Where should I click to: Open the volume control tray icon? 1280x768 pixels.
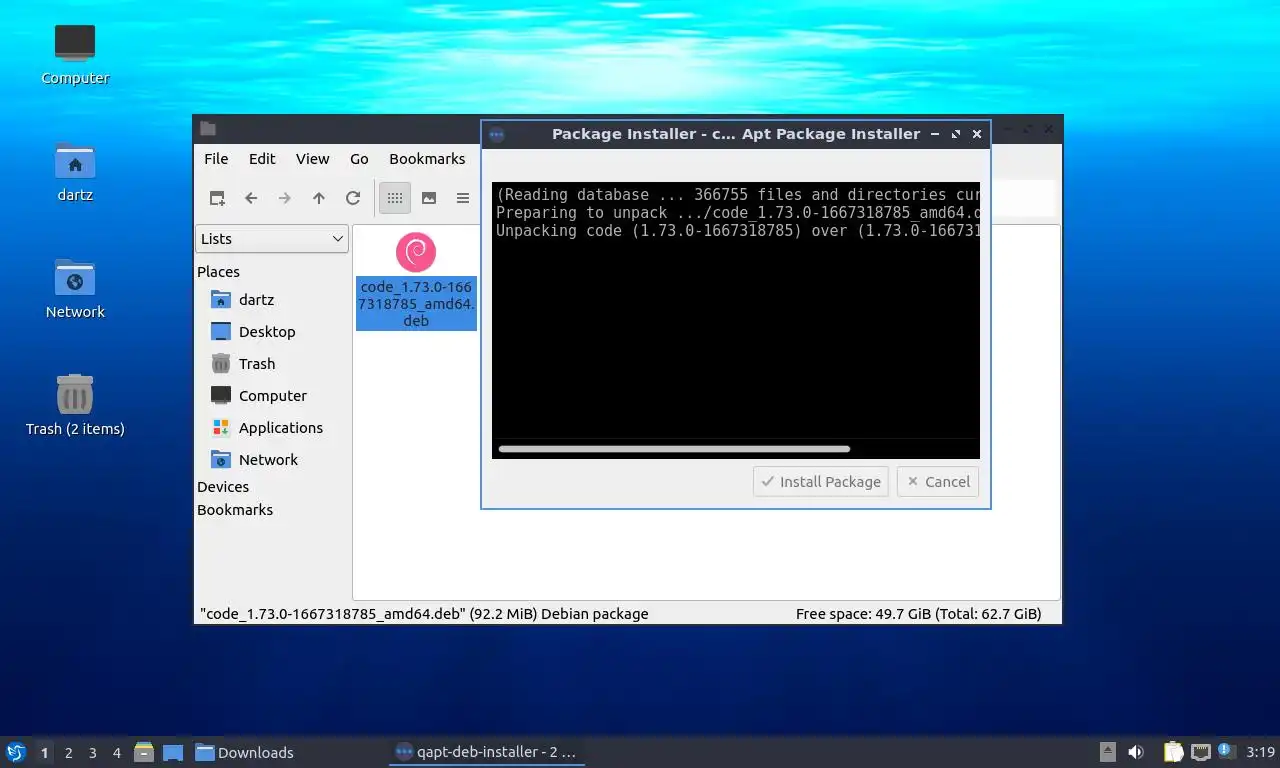(1136, 752)
